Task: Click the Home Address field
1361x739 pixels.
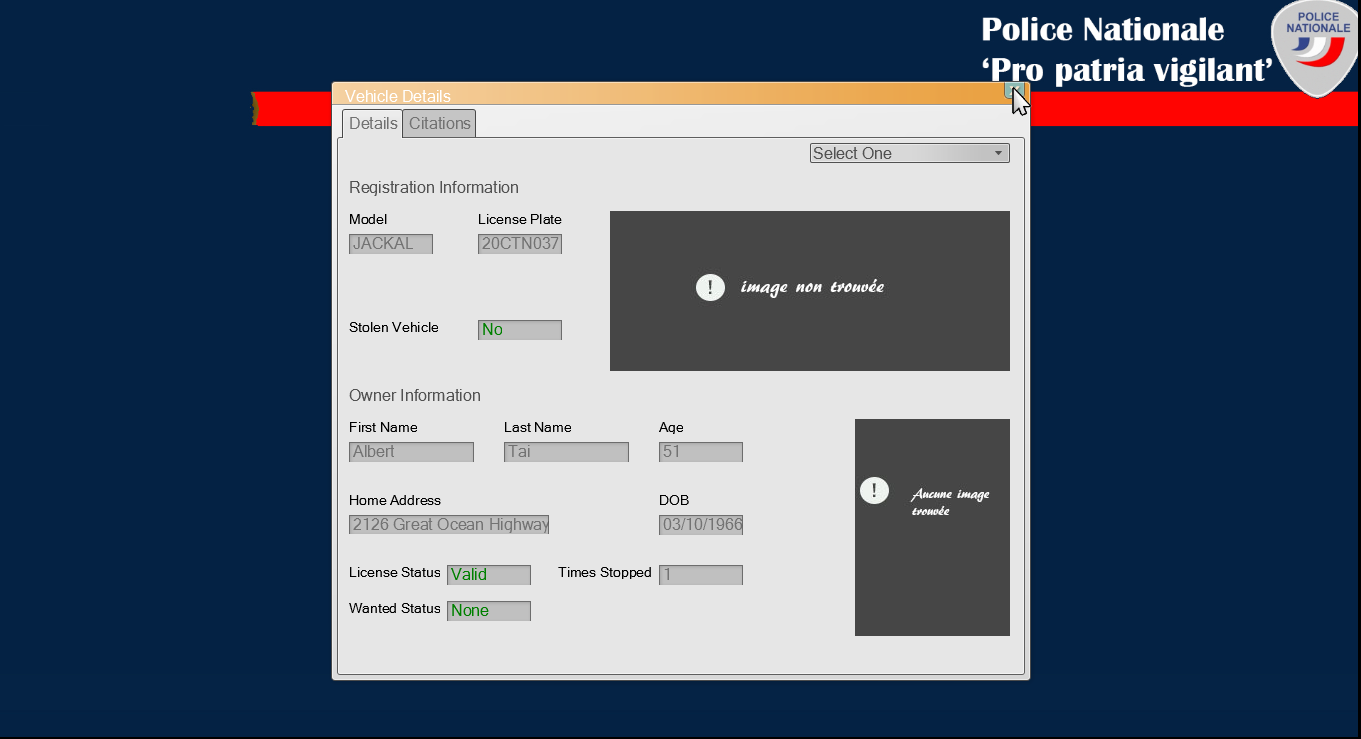Action: point(449,525)
